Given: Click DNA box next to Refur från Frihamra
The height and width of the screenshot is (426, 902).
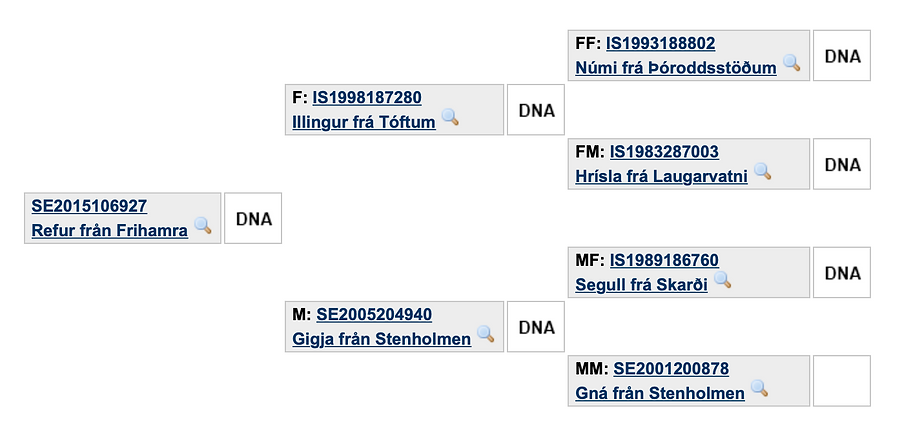Looking at the screenshot, I should click(253, 218).
